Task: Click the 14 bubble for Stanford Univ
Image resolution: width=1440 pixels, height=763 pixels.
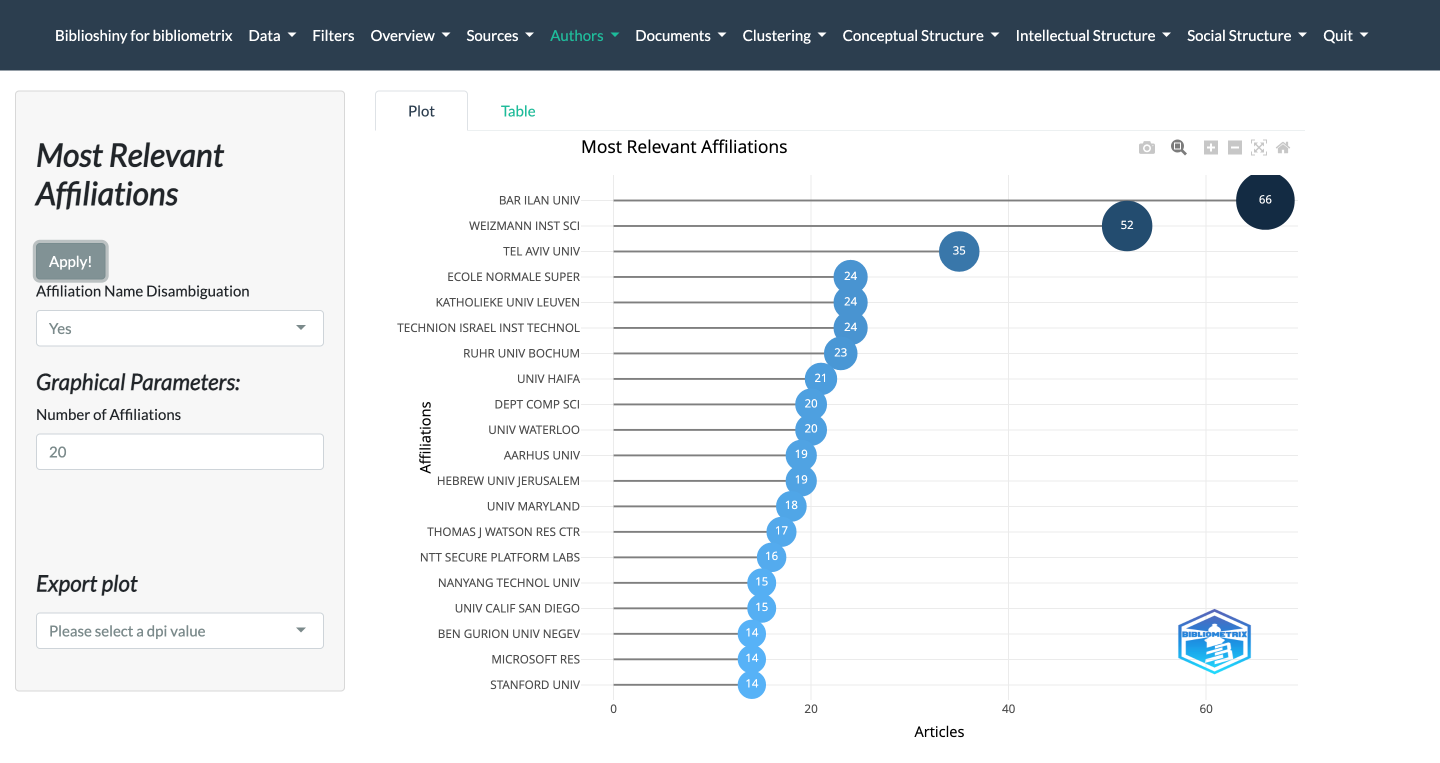Action: click(x=752, y=685)
